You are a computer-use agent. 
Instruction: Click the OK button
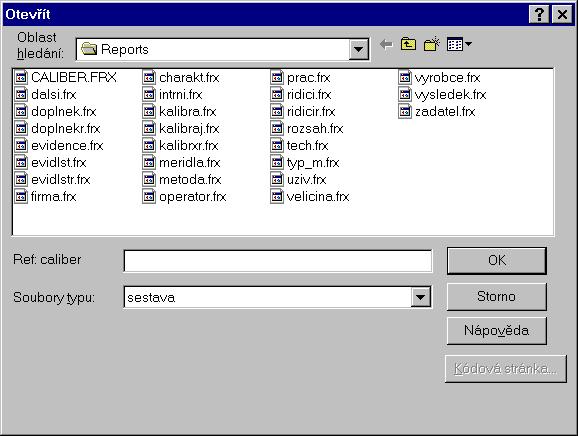(497, 261)
